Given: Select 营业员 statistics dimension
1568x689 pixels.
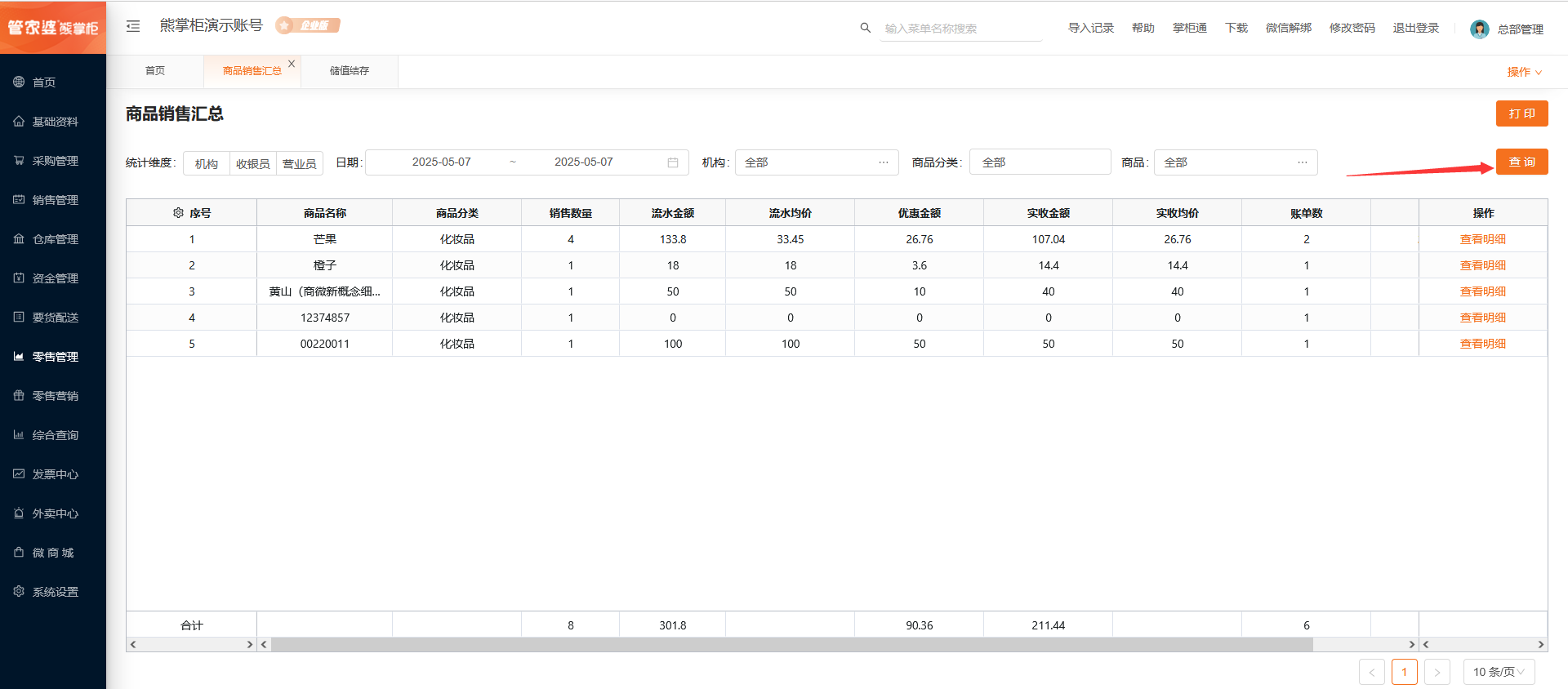Looking at the screenshot, I should click(x=300, y=163).
